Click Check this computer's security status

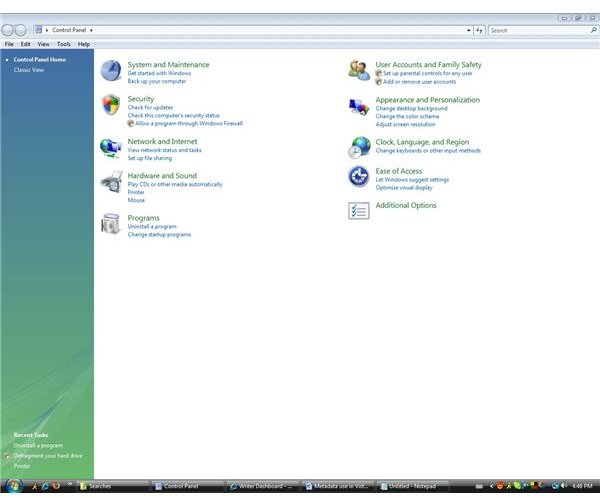point(174,115)
